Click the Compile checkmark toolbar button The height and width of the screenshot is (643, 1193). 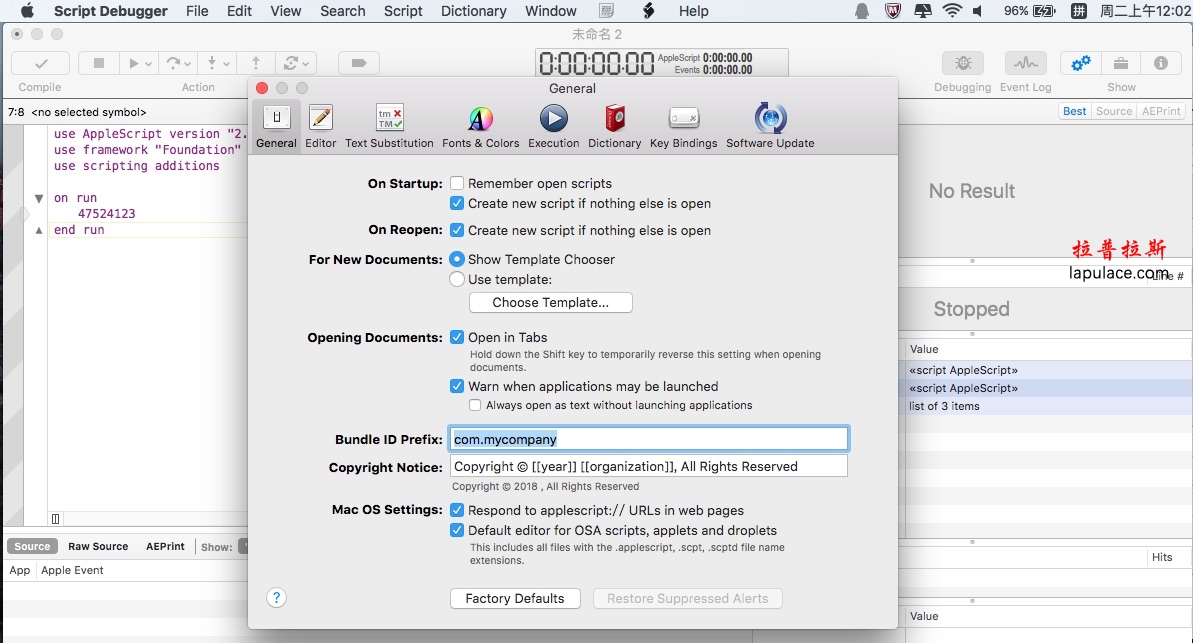click(x=41, y=63)
